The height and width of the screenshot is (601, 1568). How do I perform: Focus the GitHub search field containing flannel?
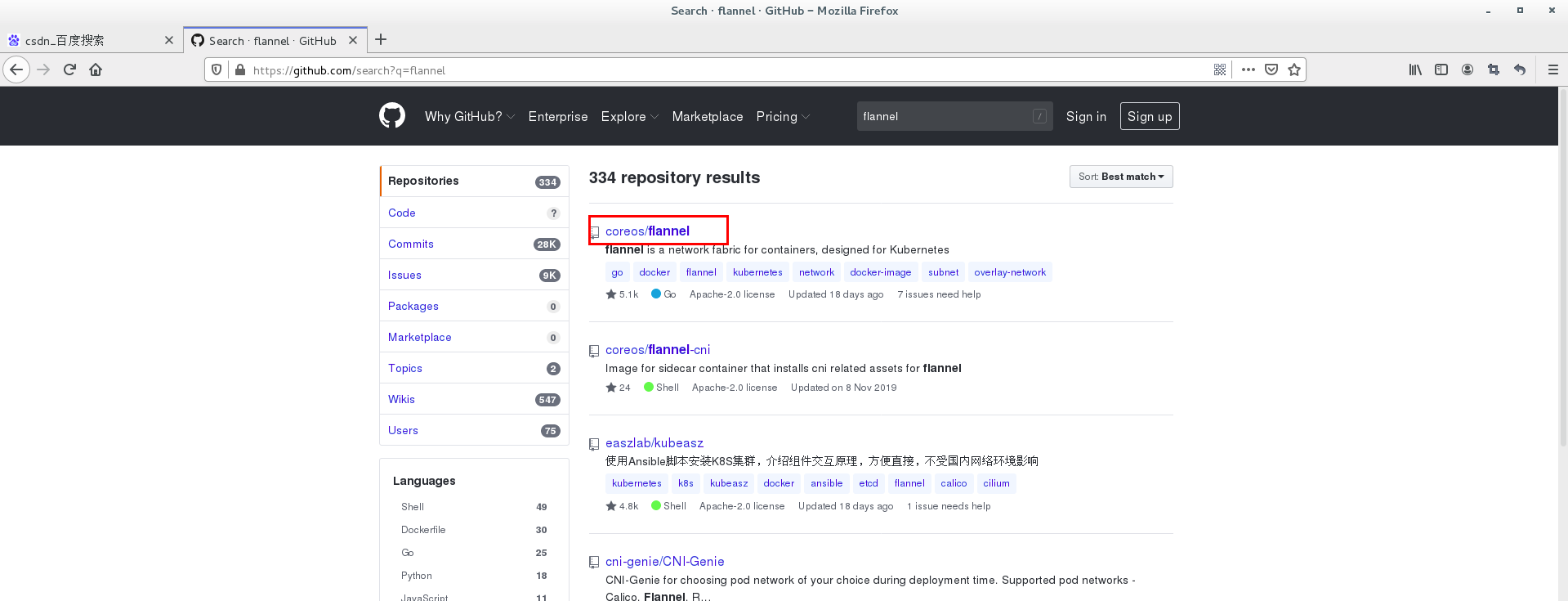coord(954,116)
